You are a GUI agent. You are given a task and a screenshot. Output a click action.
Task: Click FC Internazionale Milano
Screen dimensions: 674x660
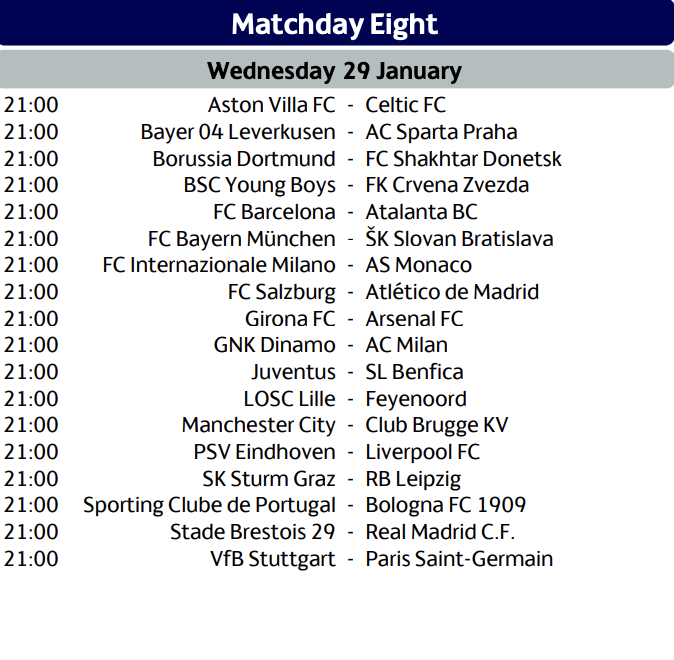click(219, 265)
